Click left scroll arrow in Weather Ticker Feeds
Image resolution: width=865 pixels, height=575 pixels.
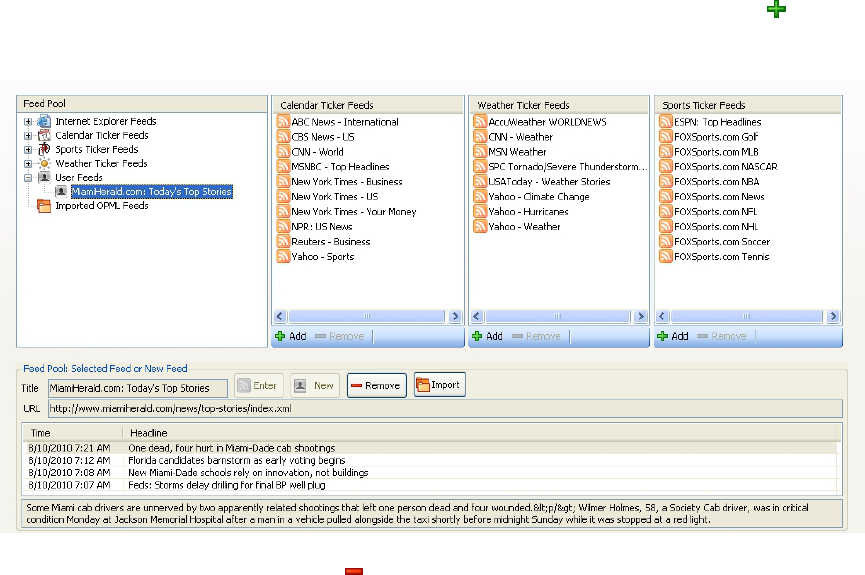[x=477, y=316]
